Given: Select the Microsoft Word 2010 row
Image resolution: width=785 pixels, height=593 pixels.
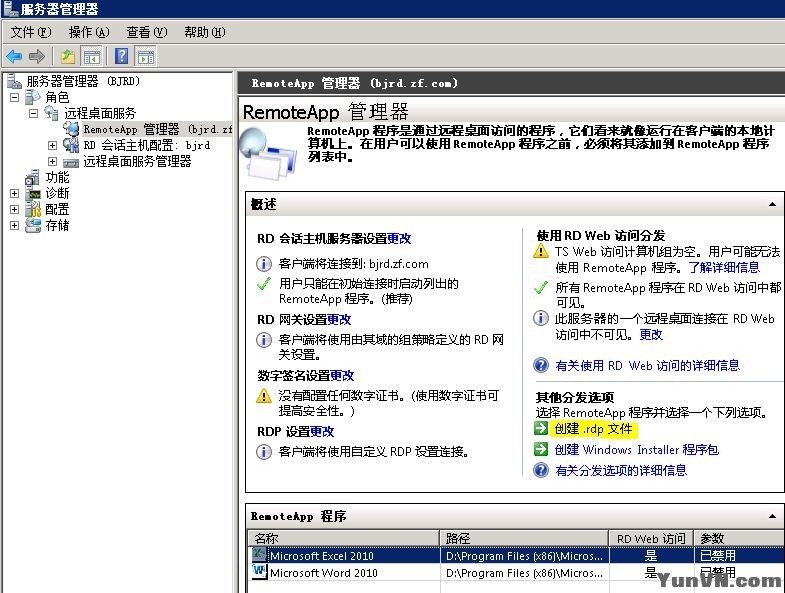Looking at the screenshot, I should click(516, 572).
